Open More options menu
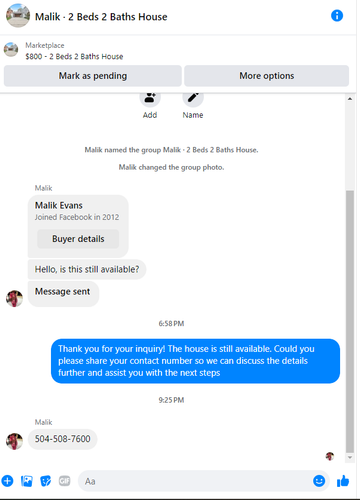 pos(267,76)
